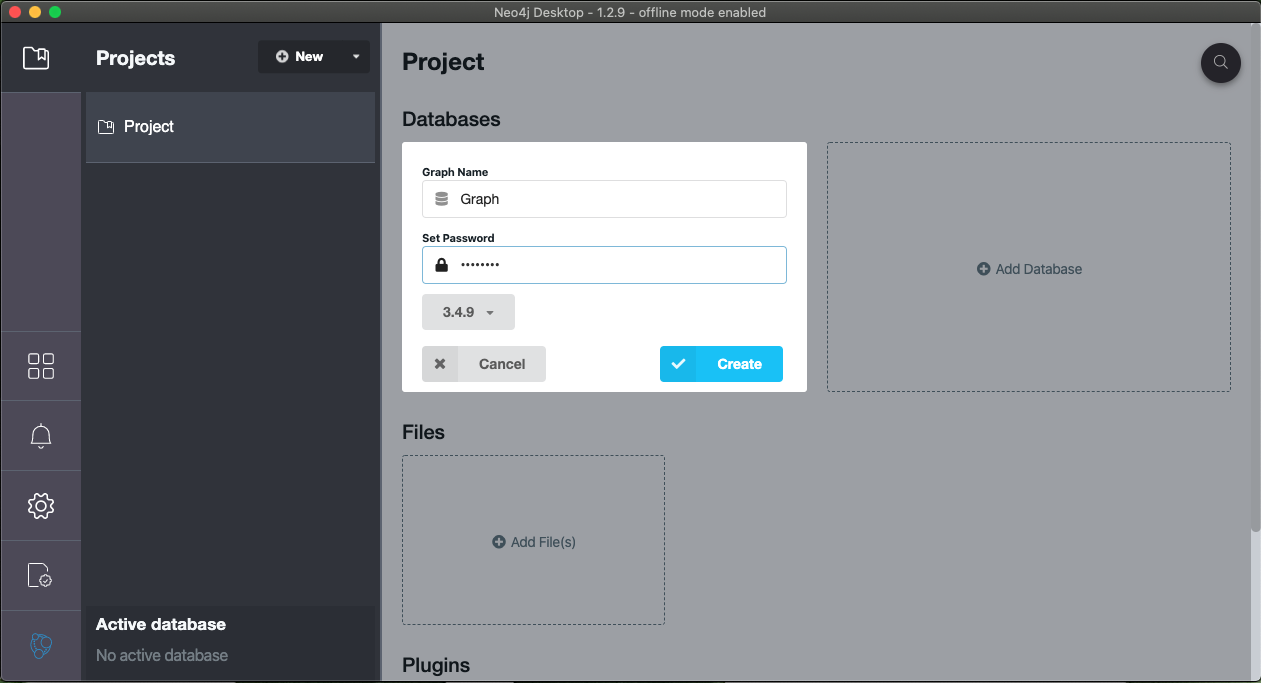Click the Active database label
This screenshot has height=683, width=1261.
[161, 624]
